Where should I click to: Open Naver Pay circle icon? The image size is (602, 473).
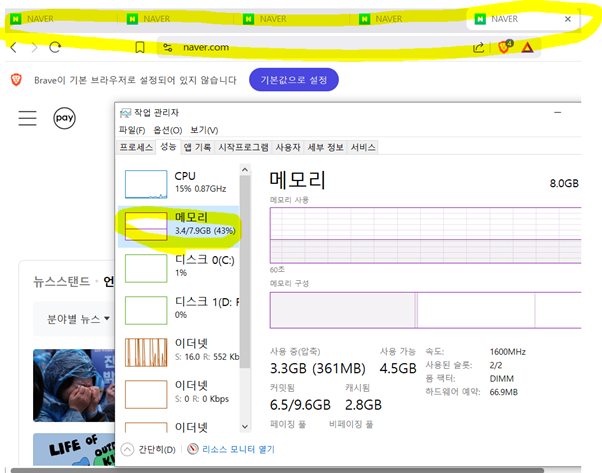[64, 118]
